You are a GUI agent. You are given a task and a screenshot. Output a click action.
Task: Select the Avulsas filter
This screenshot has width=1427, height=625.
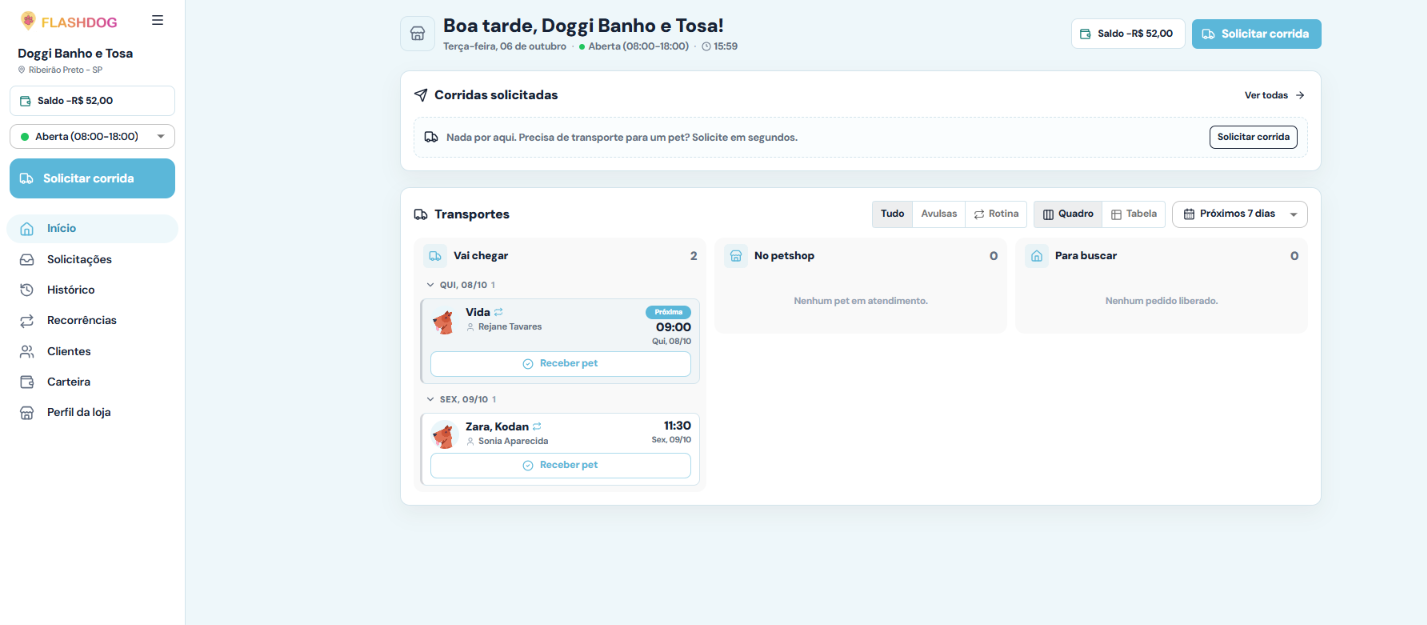tap(939, 214)
